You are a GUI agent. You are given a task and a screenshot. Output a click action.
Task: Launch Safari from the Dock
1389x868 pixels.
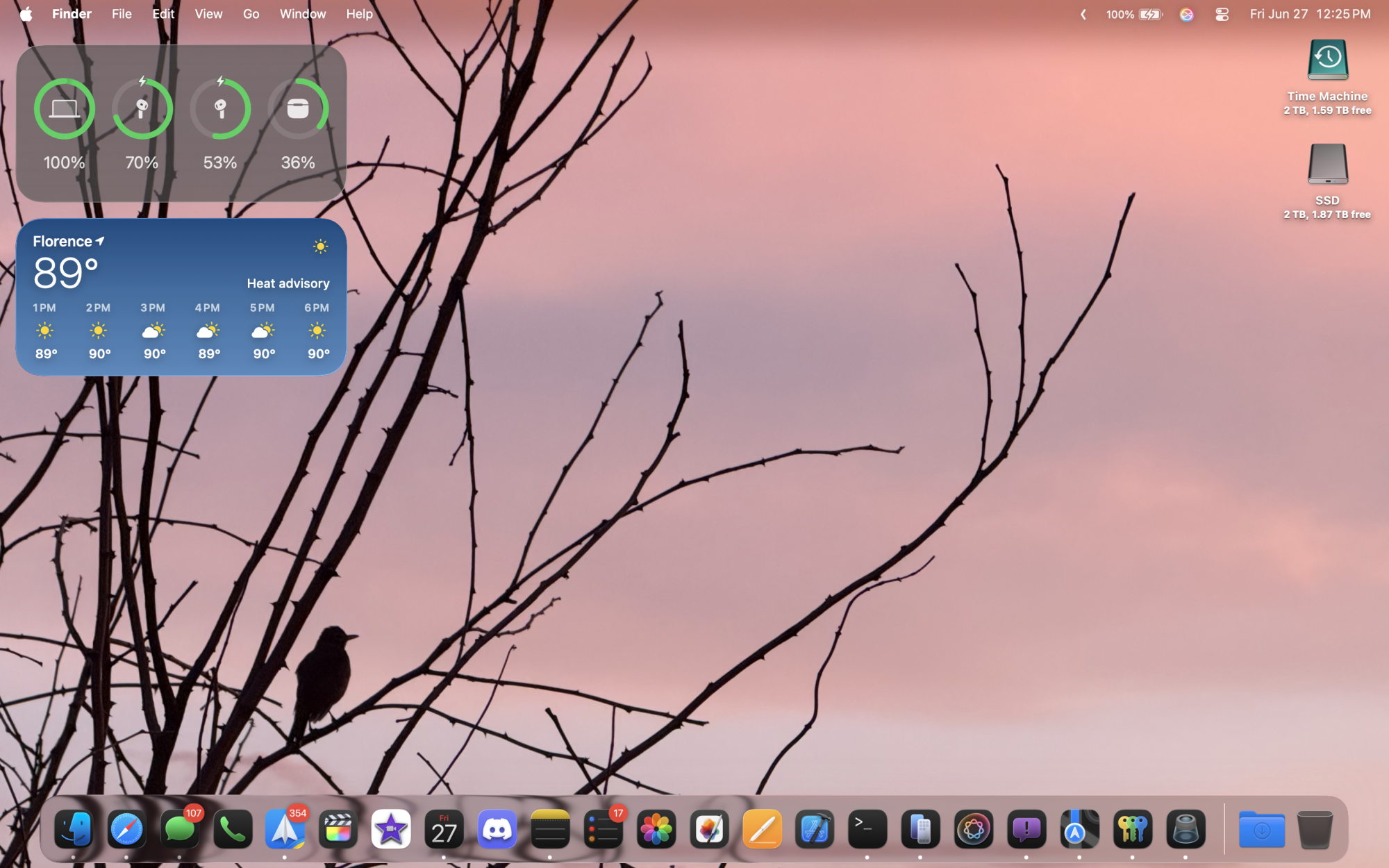[x=126, y=829]
